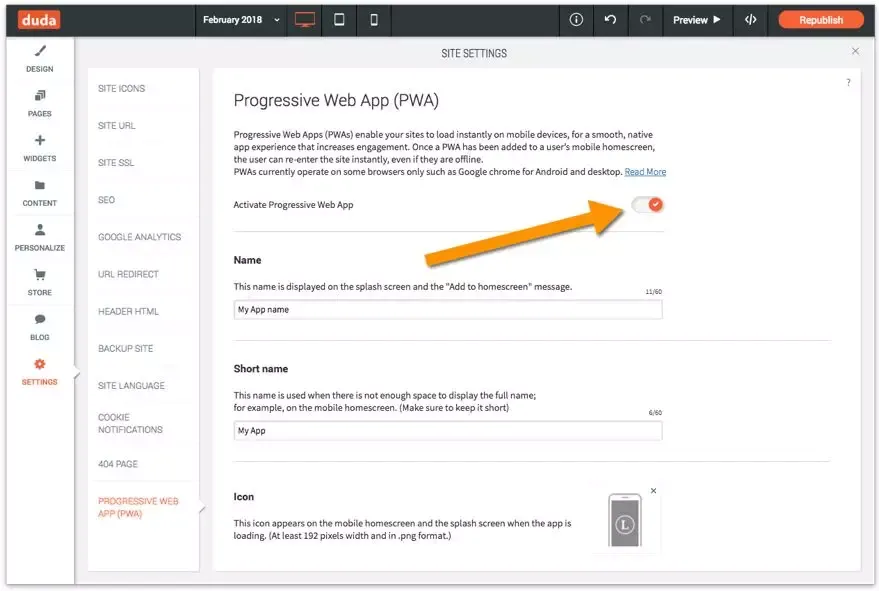This screenshot has width=879, height=591.
Task: Click the undo arrow icon
Action: (610, 20)
